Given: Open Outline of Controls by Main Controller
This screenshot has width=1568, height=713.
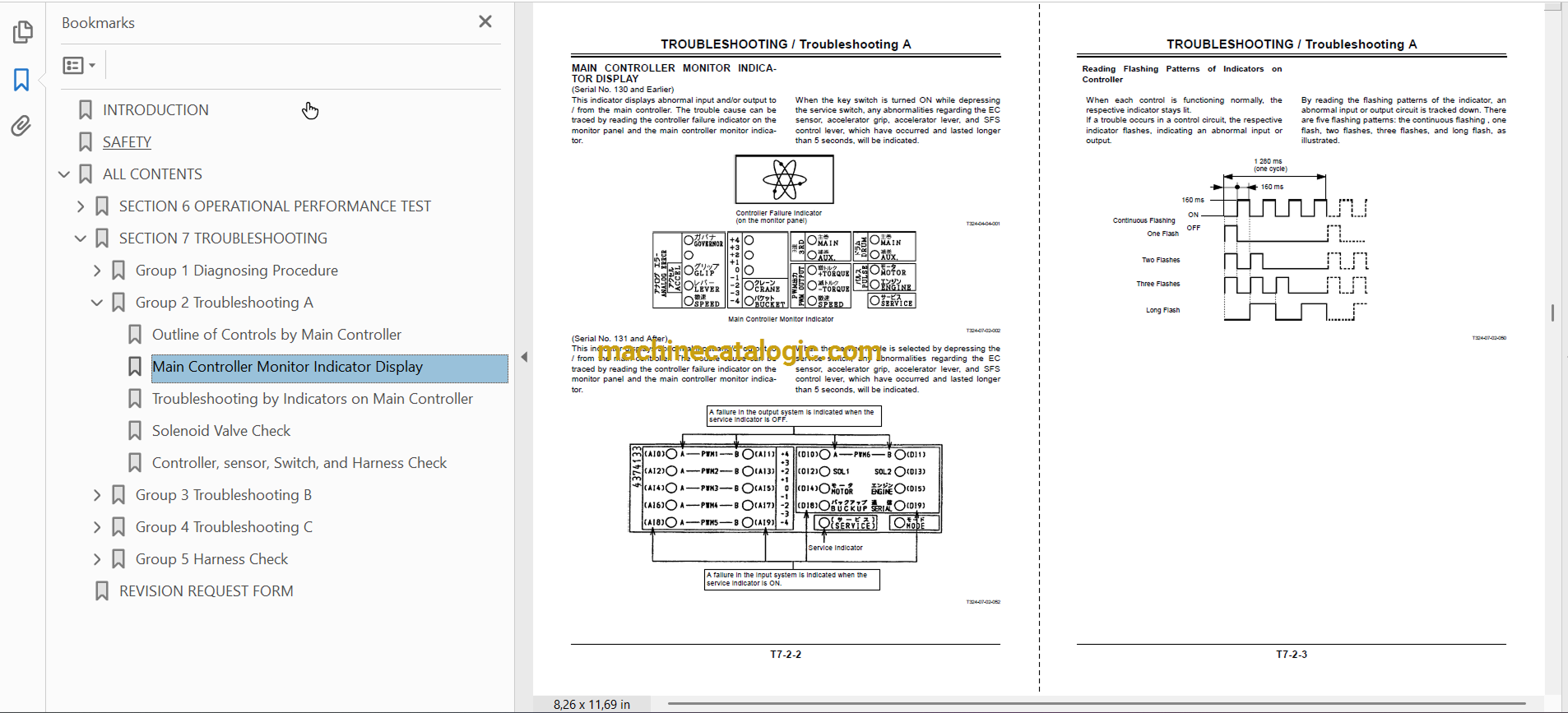Looking at the screenshot, I should click(276, 334).
